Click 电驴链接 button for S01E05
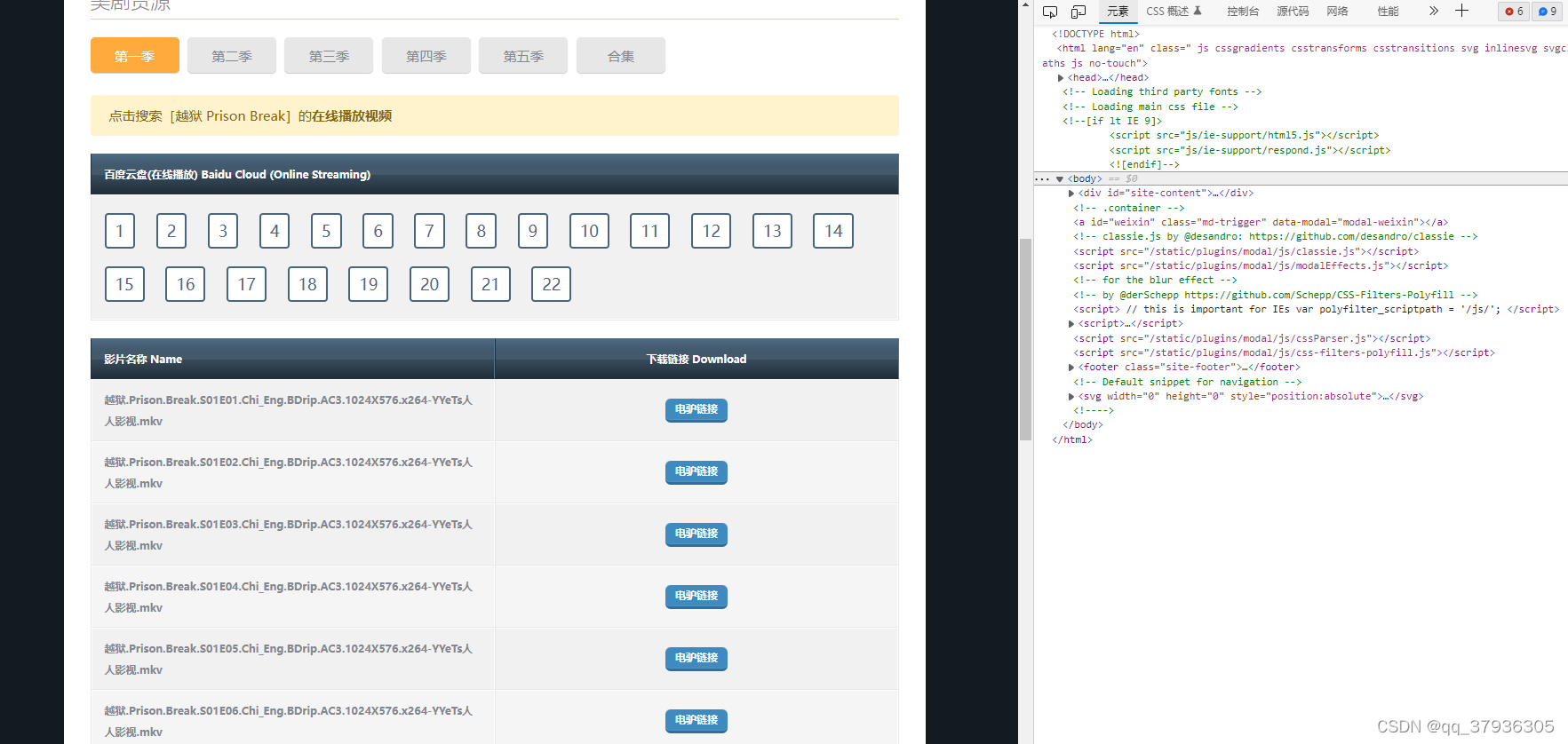The width and height of the screenshot is (1568, 744). pyautogui.click(x=696, y=658)
